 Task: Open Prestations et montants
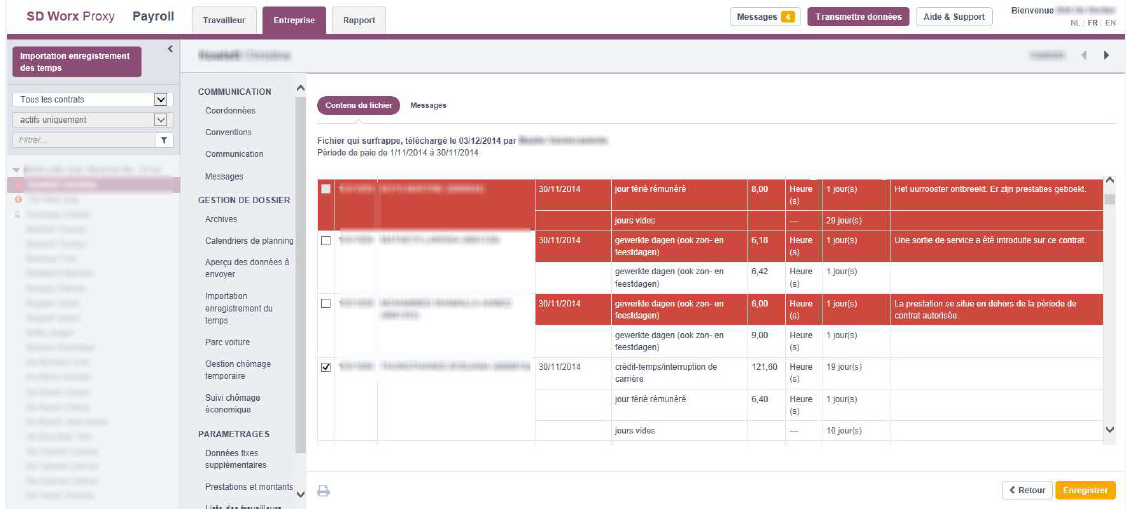tap(249, 487)
